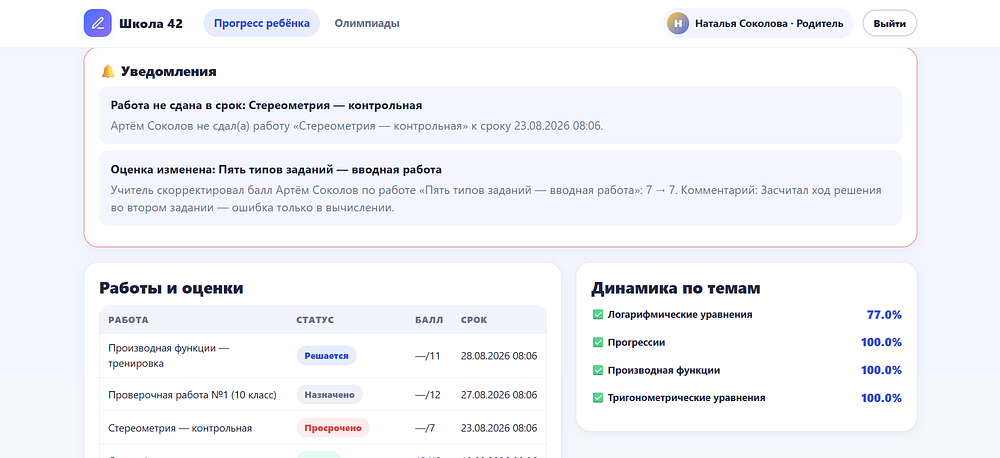Click the Назначено status badge

330,395
